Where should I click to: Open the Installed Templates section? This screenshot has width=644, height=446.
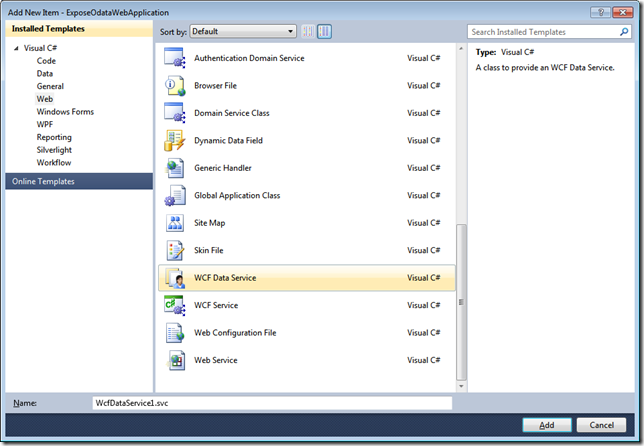pos(79,29)
